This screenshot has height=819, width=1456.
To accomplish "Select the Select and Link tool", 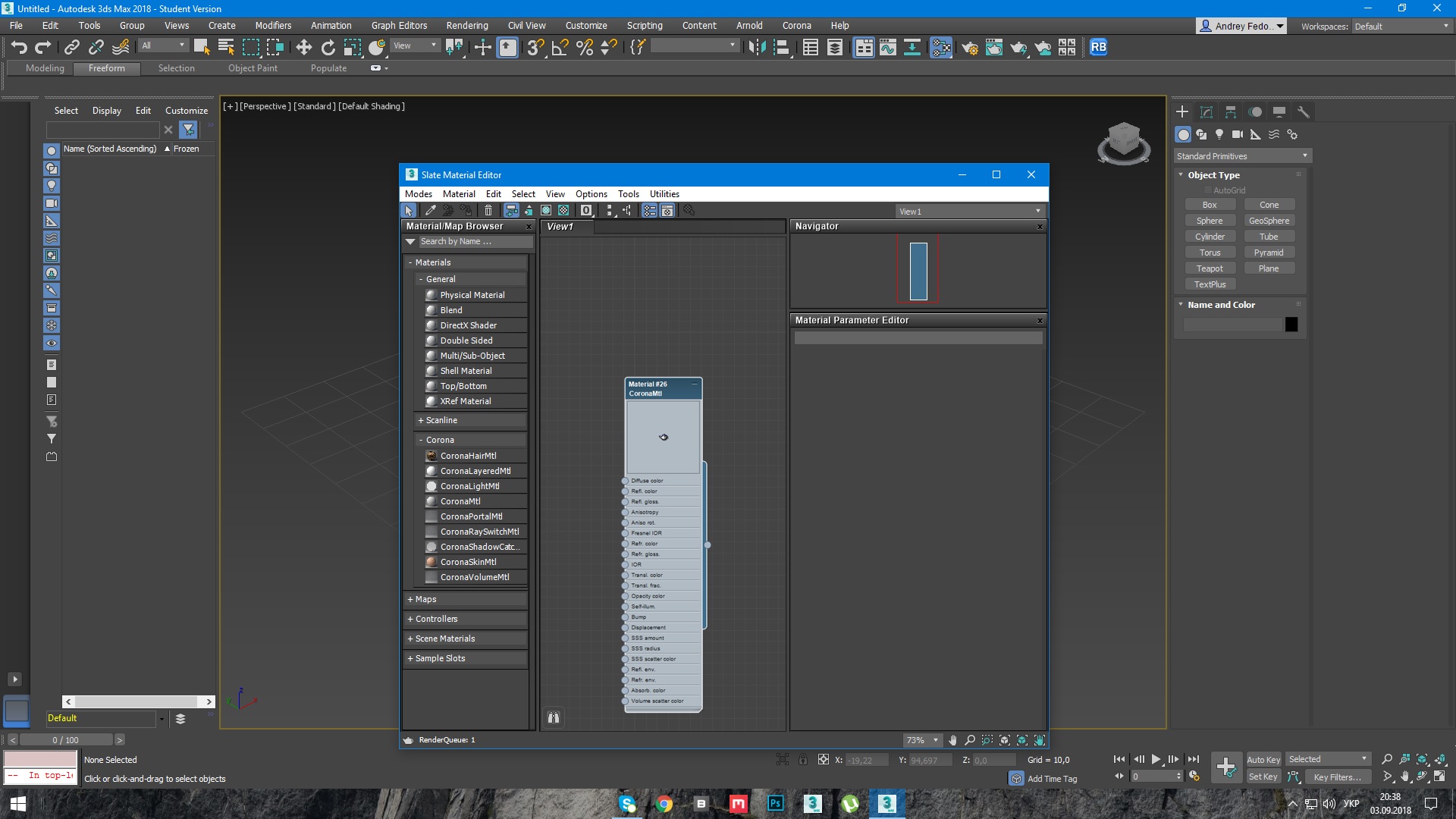I will (x=71, y=47).
